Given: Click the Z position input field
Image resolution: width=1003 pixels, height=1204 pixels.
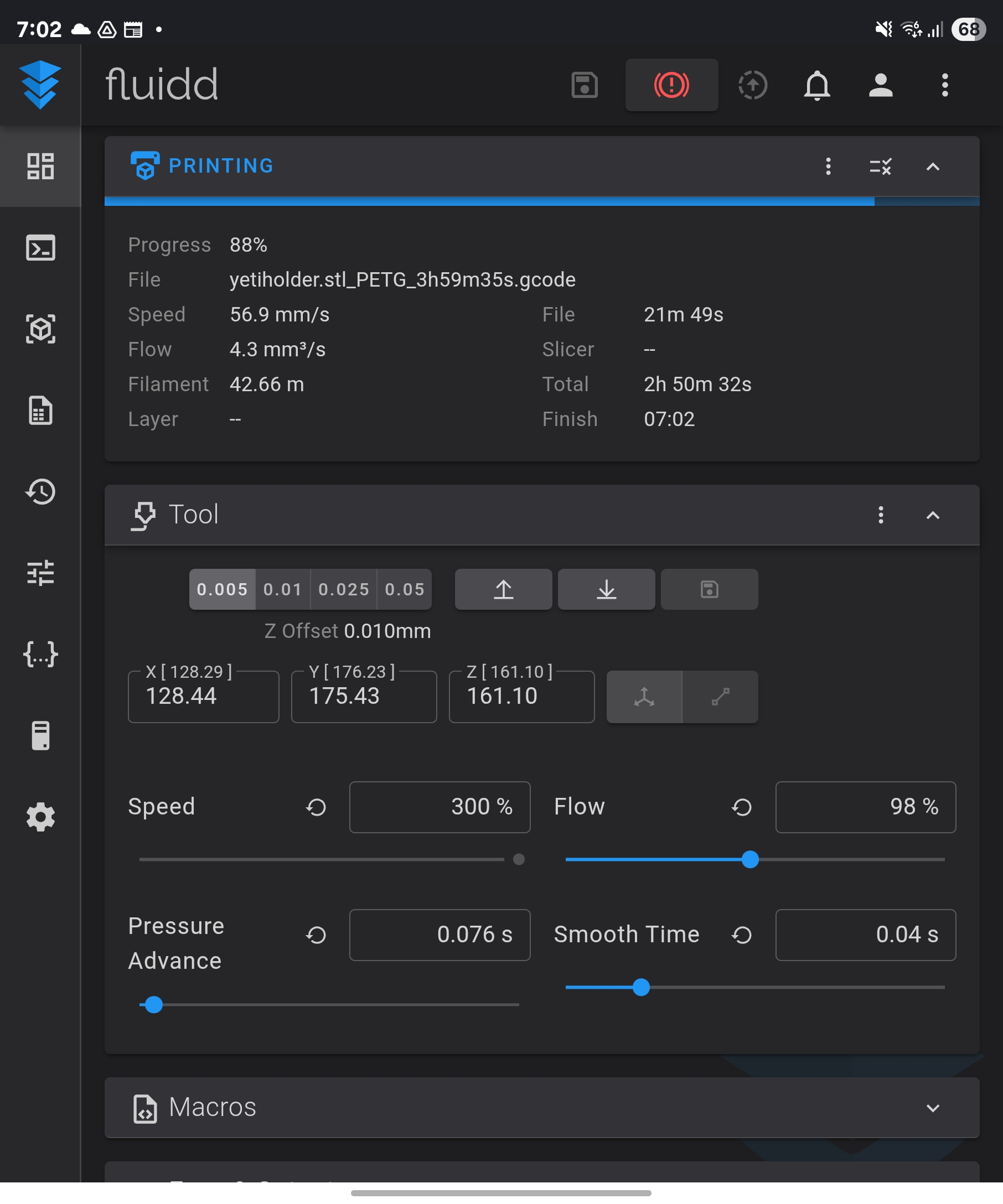Looking at the screenshot, I should pyautogui.click(x=522, y=697).
